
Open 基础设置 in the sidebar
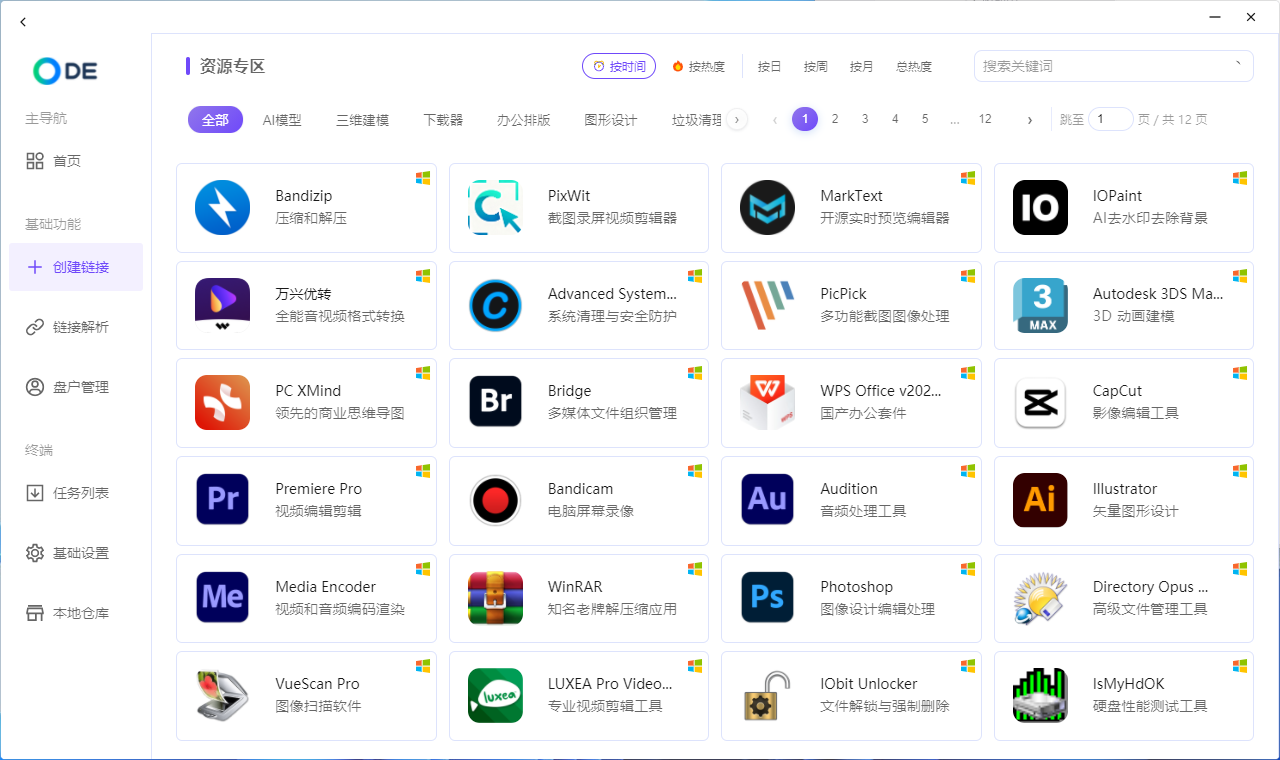click(x=76, y=553)
